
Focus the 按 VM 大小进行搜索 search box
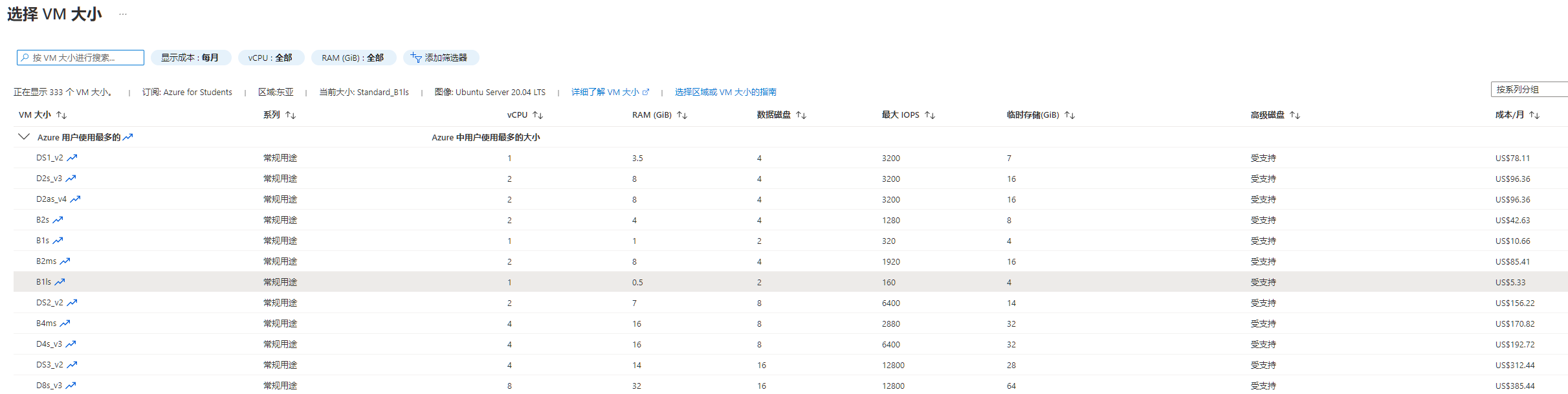[x=80, y=58]
